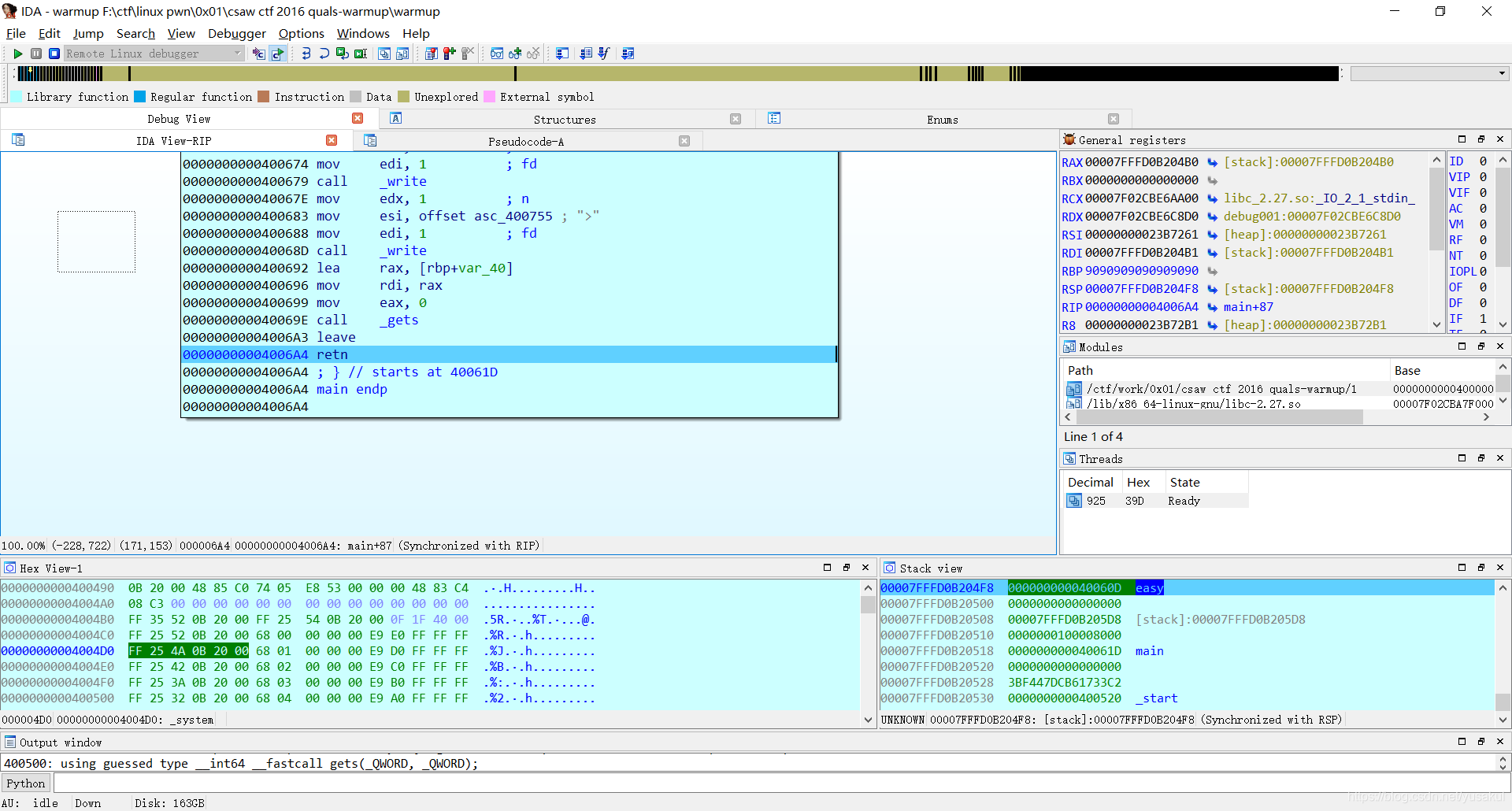This screenshot has width=1512, height=811.
Task: Click the Python console button
Action: pos(26,783)
